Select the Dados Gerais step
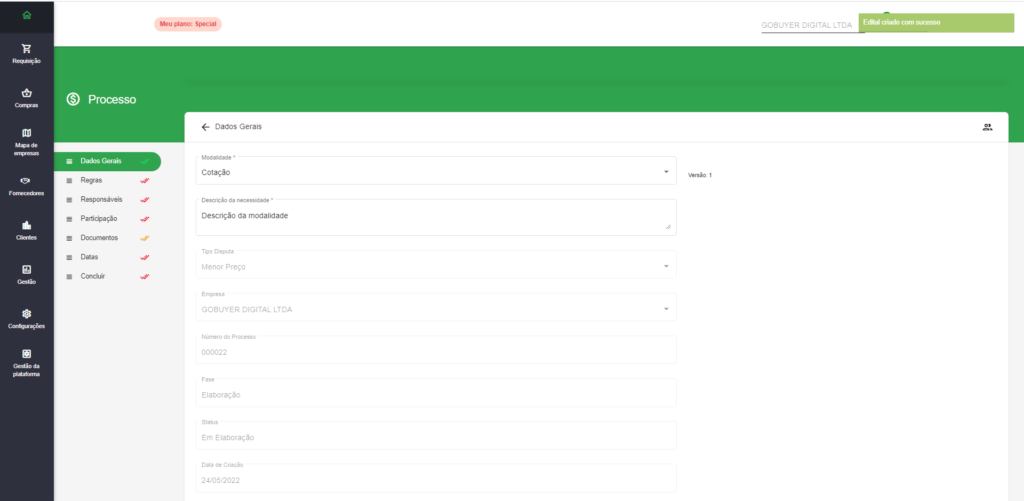This screenshot has width=1024, height=501. 108,161
